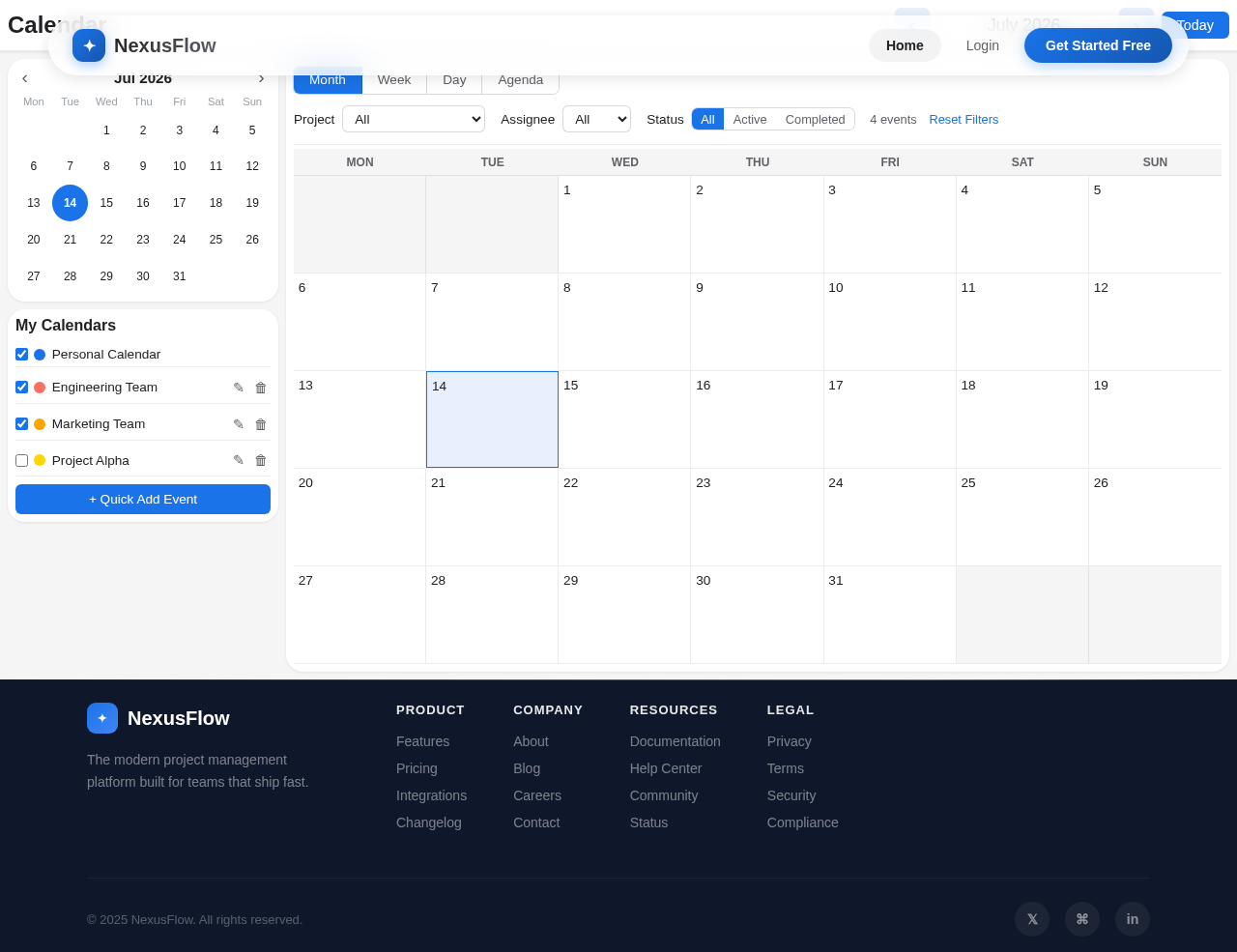Open the Documentation footer link

(x=675, y=741)
